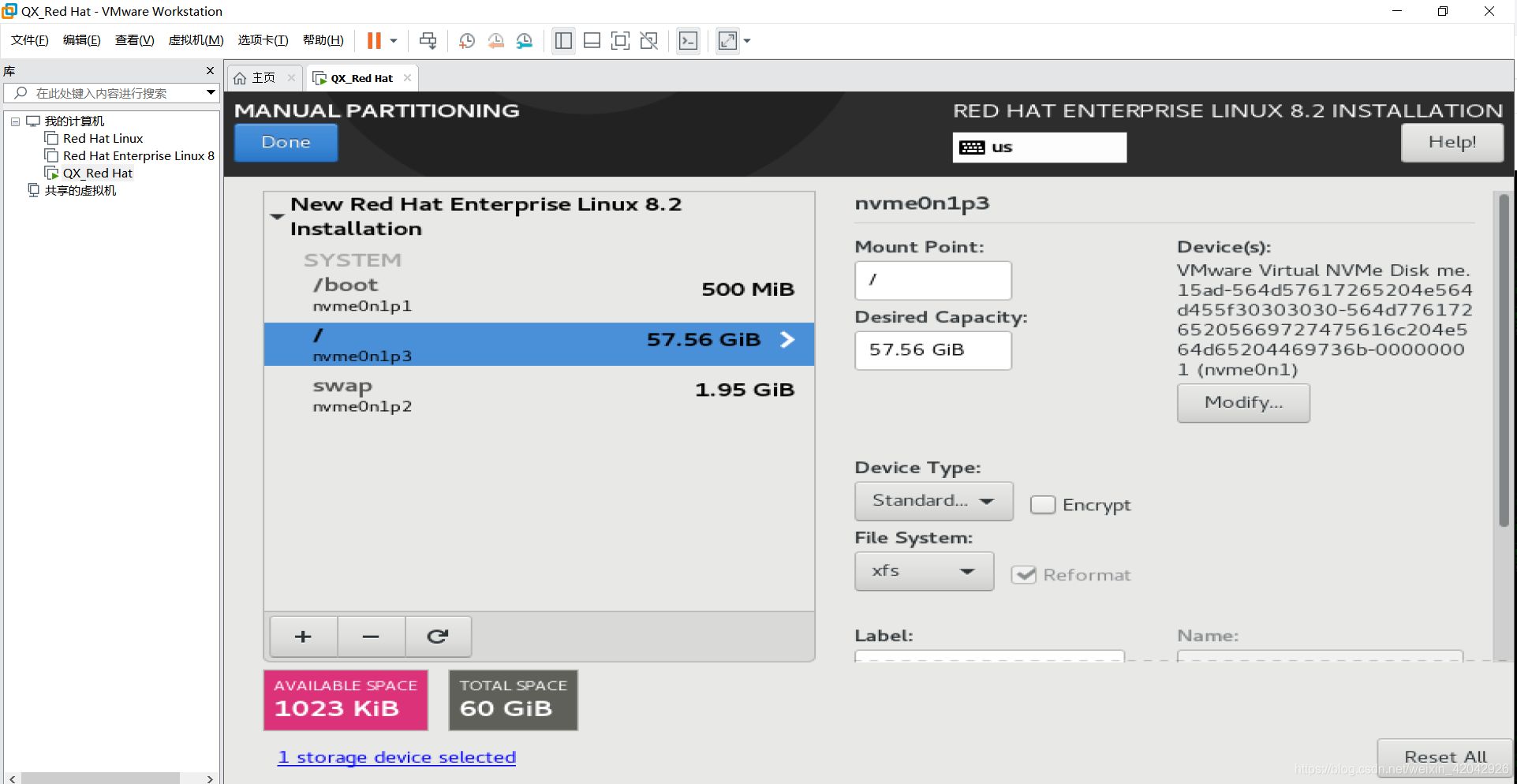This screenshot has width=1517, height=784.
Task: Open the library search filter dropdown
Action: 211,93
